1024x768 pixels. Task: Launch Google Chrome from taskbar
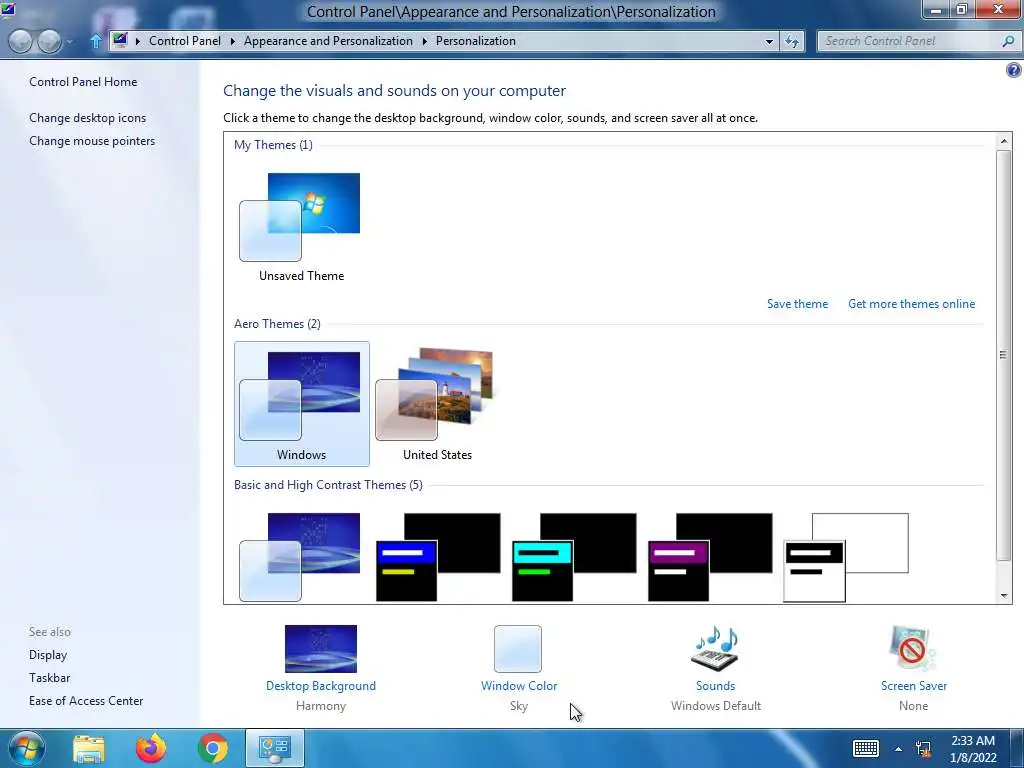(213, 748)
